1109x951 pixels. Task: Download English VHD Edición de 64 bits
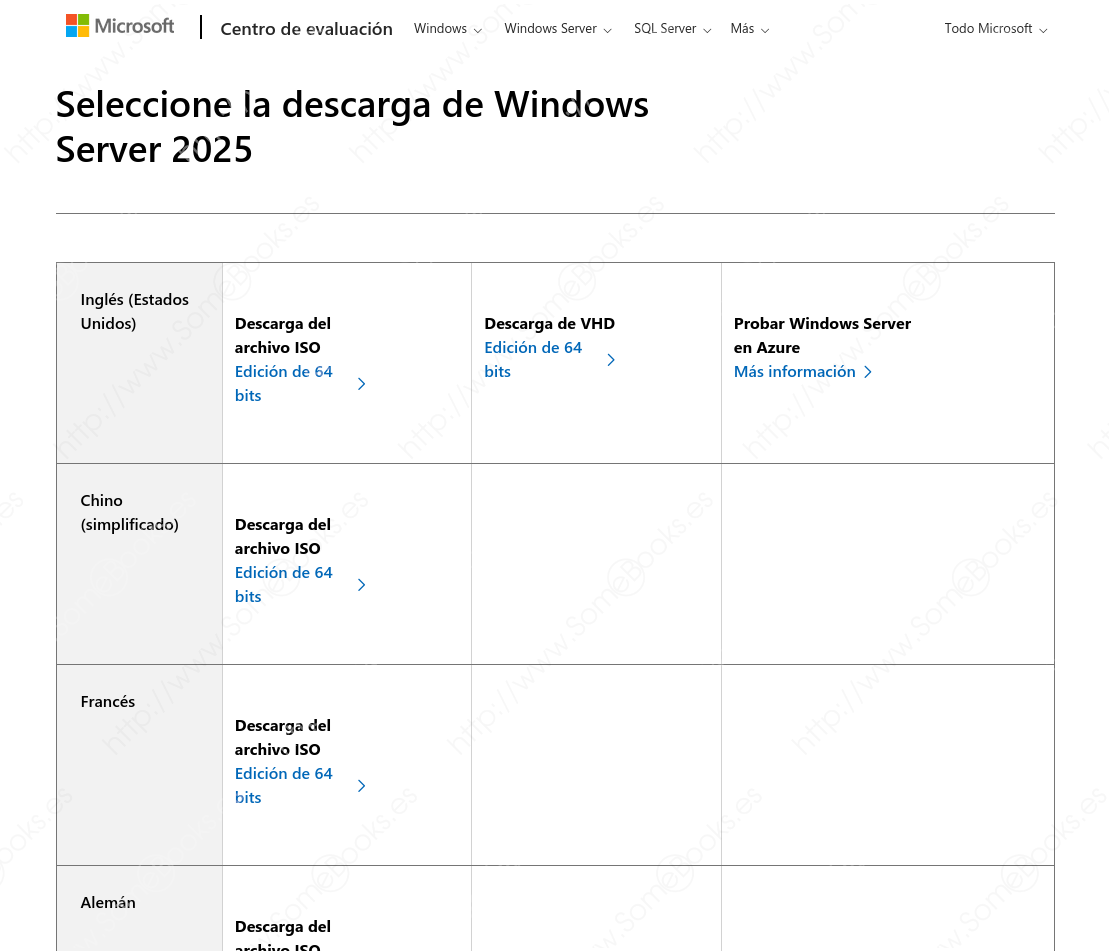tap(533, 359)
